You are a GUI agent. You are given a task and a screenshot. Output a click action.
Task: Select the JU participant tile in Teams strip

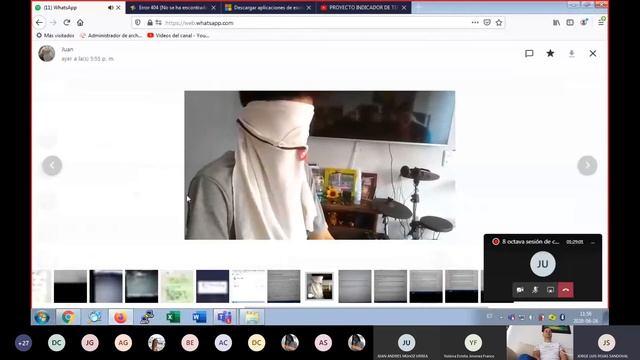tap(406, 343)
